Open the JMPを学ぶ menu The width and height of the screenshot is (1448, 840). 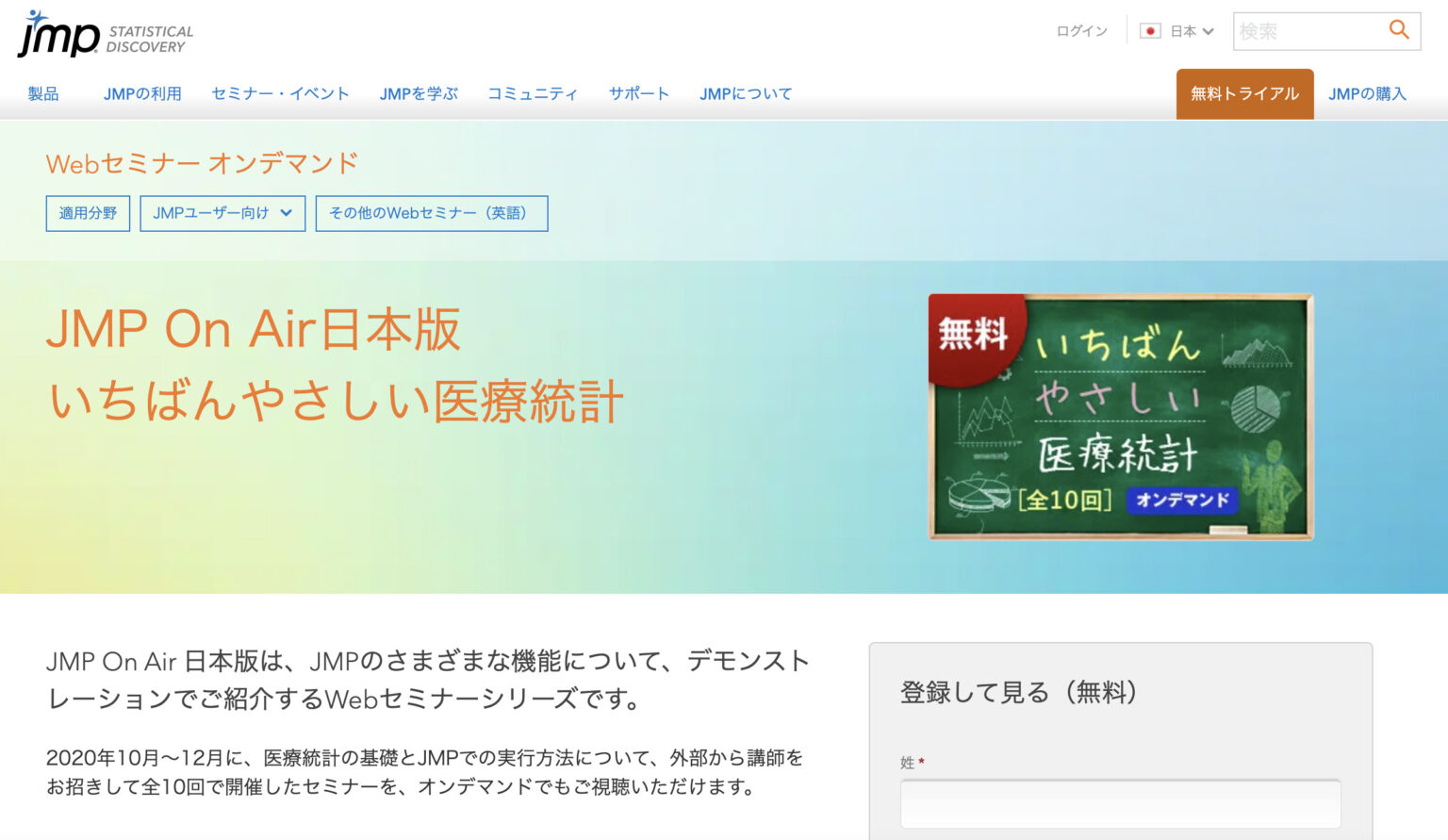pyautogui.click(x=419, y=93)
